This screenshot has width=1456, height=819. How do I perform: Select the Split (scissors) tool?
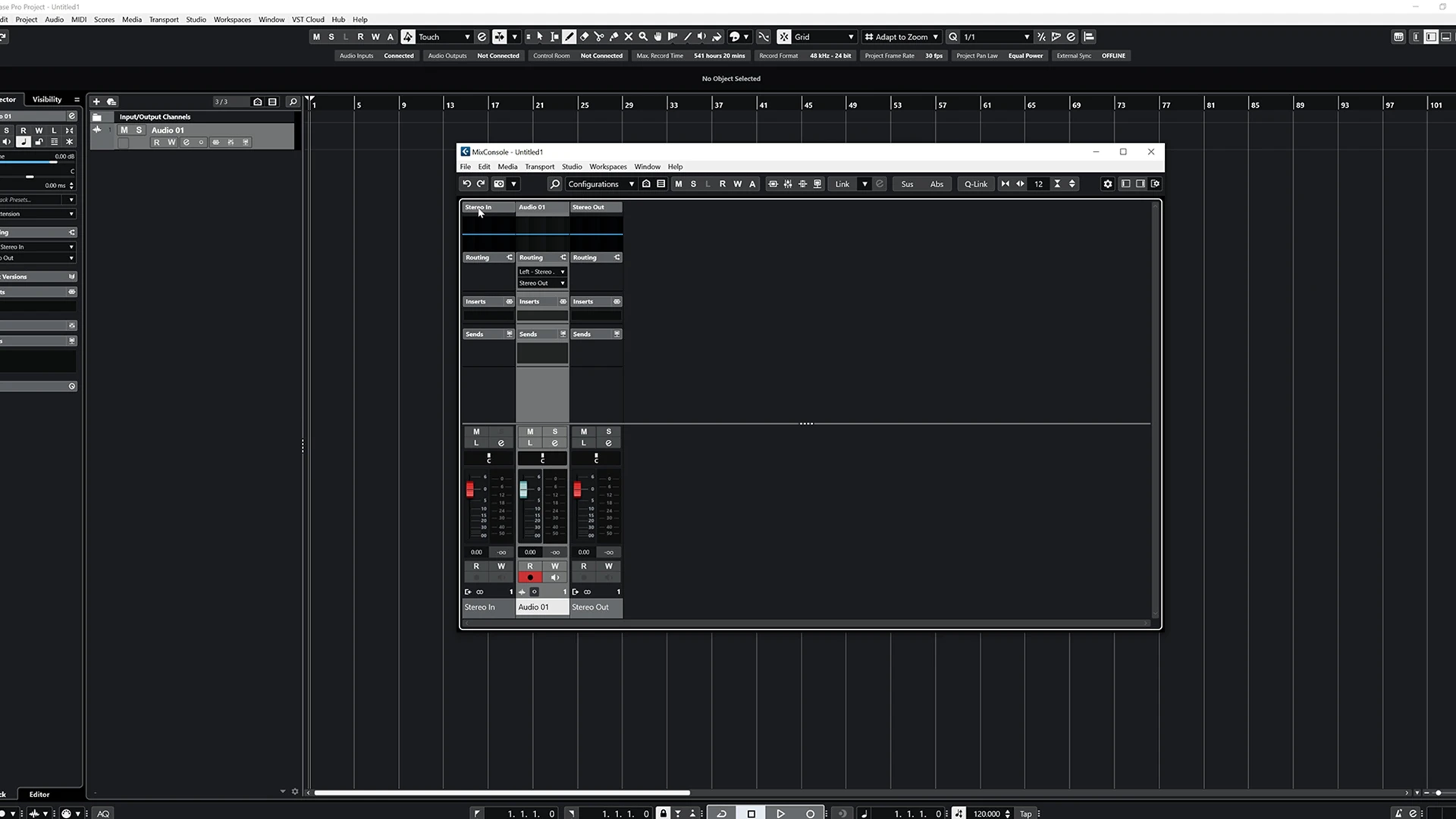tap(599, 36)
